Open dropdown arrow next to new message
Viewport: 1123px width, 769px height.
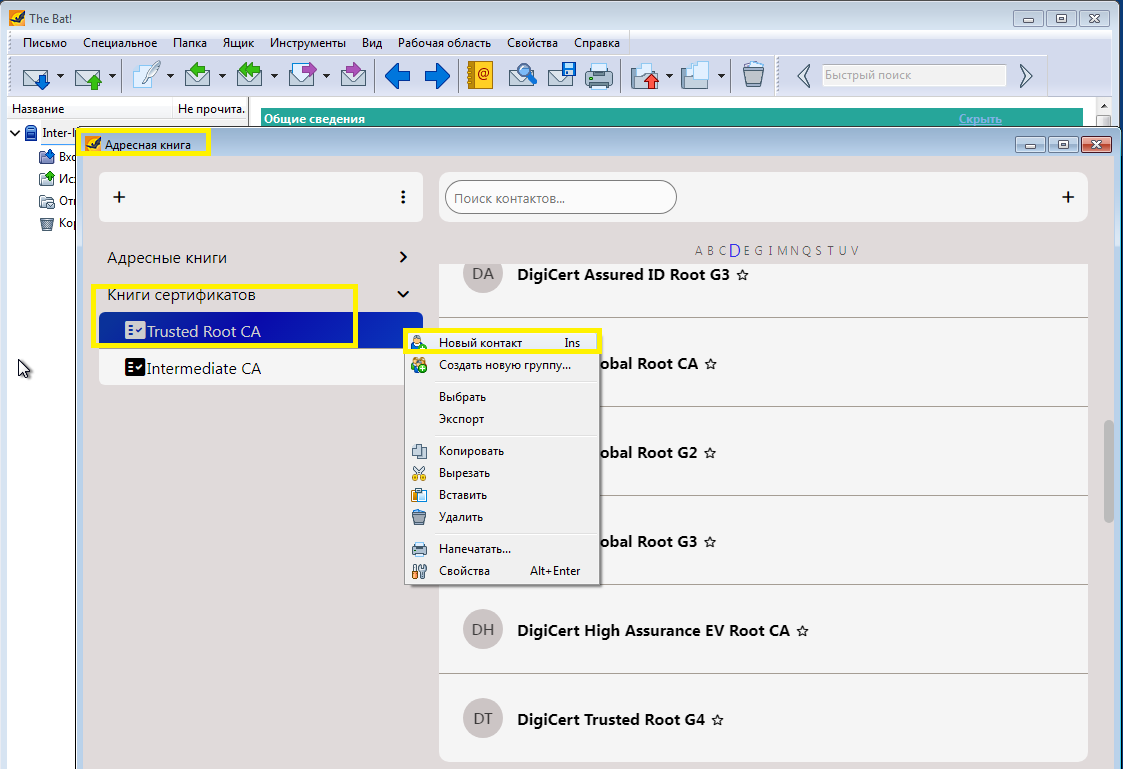[x=170, y=76]
